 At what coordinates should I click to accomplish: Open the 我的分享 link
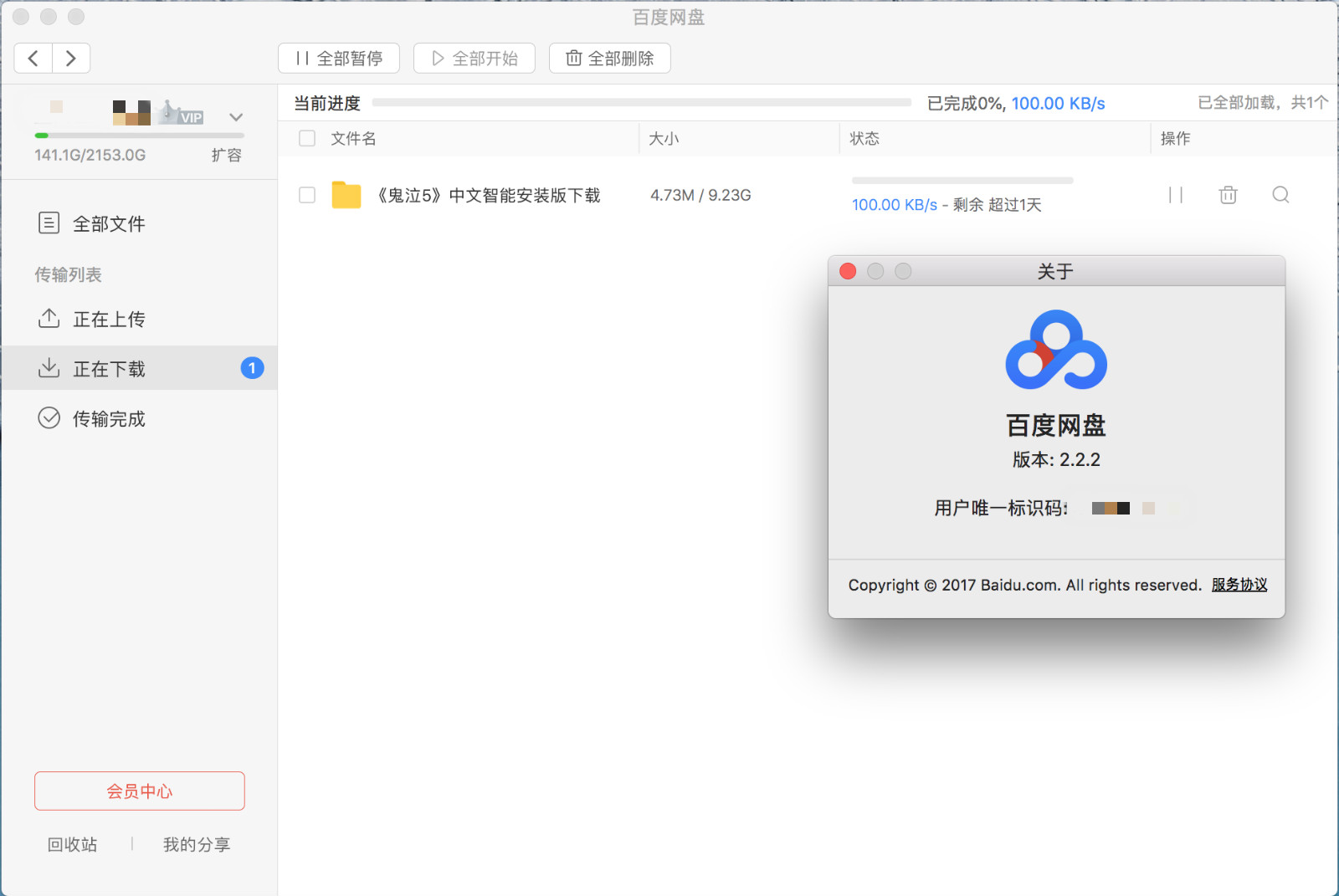click(x=197, y=845)
